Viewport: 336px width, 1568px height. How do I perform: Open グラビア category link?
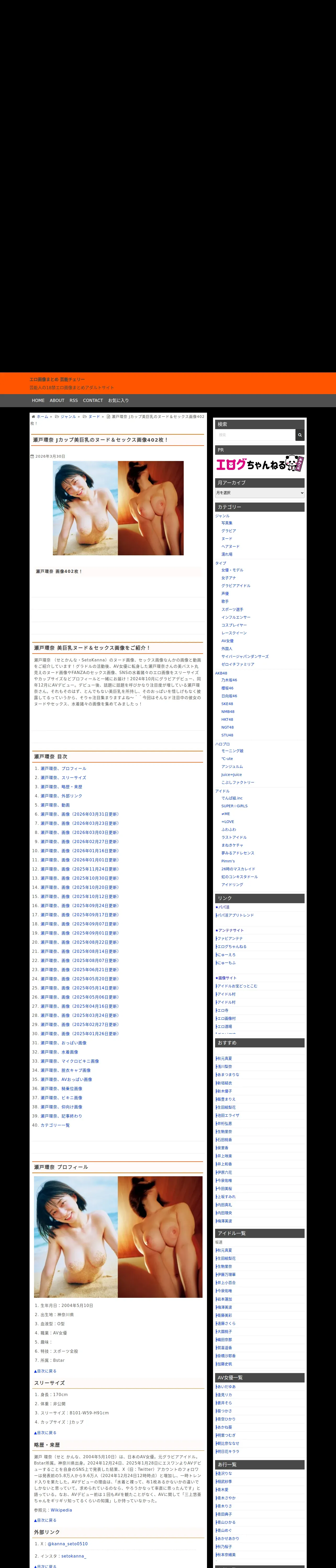[x=229, y=531]
